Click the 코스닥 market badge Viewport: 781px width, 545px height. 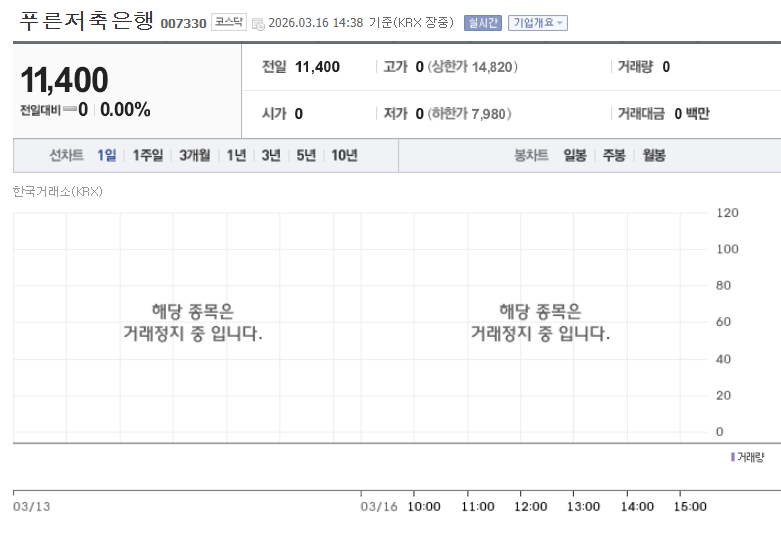[x=228, y=21]
